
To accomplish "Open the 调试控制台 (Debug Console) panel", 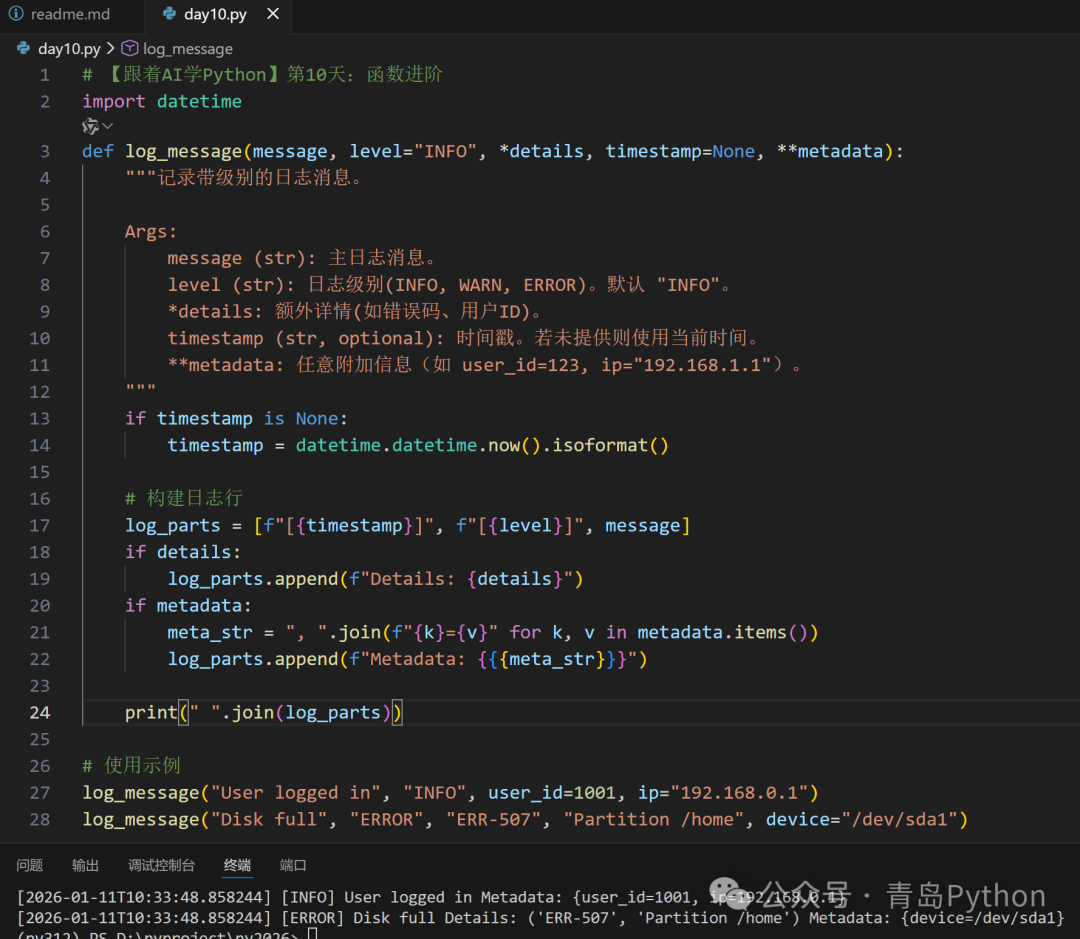I will click(x=161, y=865).
